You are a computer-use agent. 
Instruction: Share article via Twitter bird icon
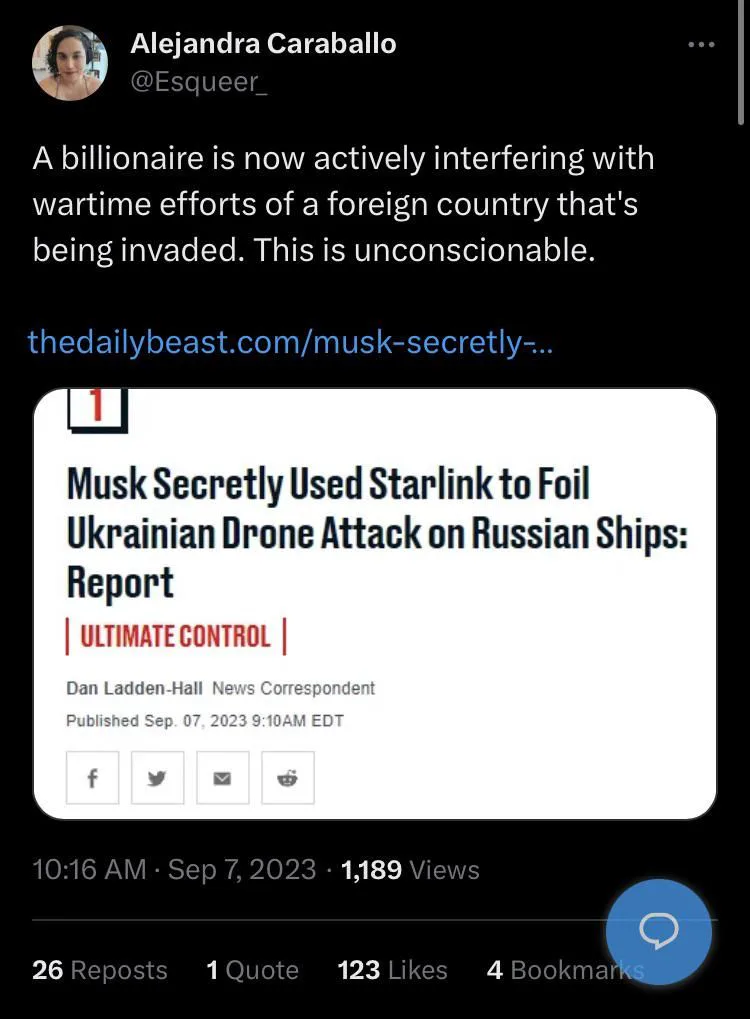157,778
